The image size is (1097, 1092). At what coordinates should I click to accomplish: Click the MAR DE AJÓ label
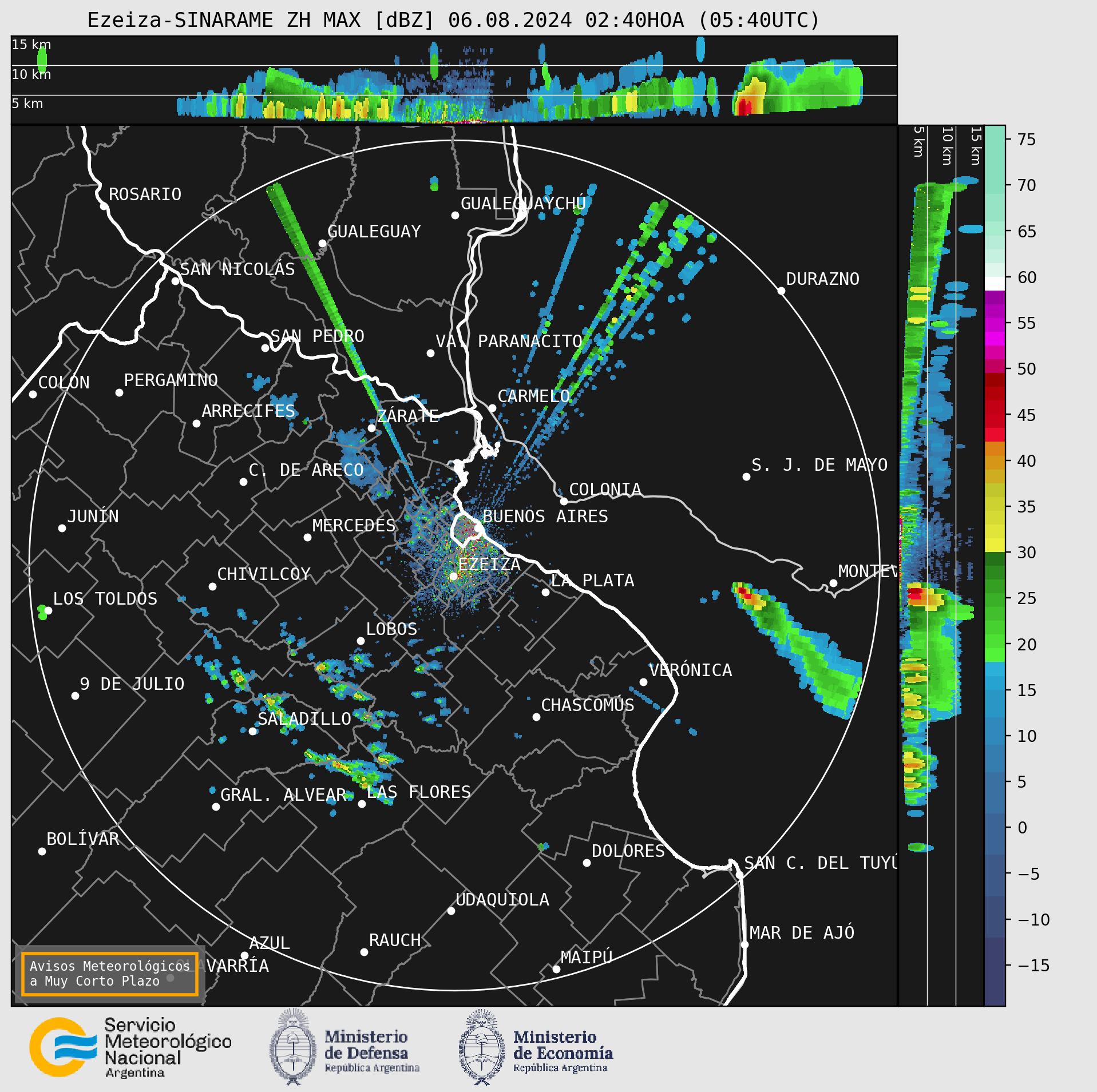(x=802, y=933)
